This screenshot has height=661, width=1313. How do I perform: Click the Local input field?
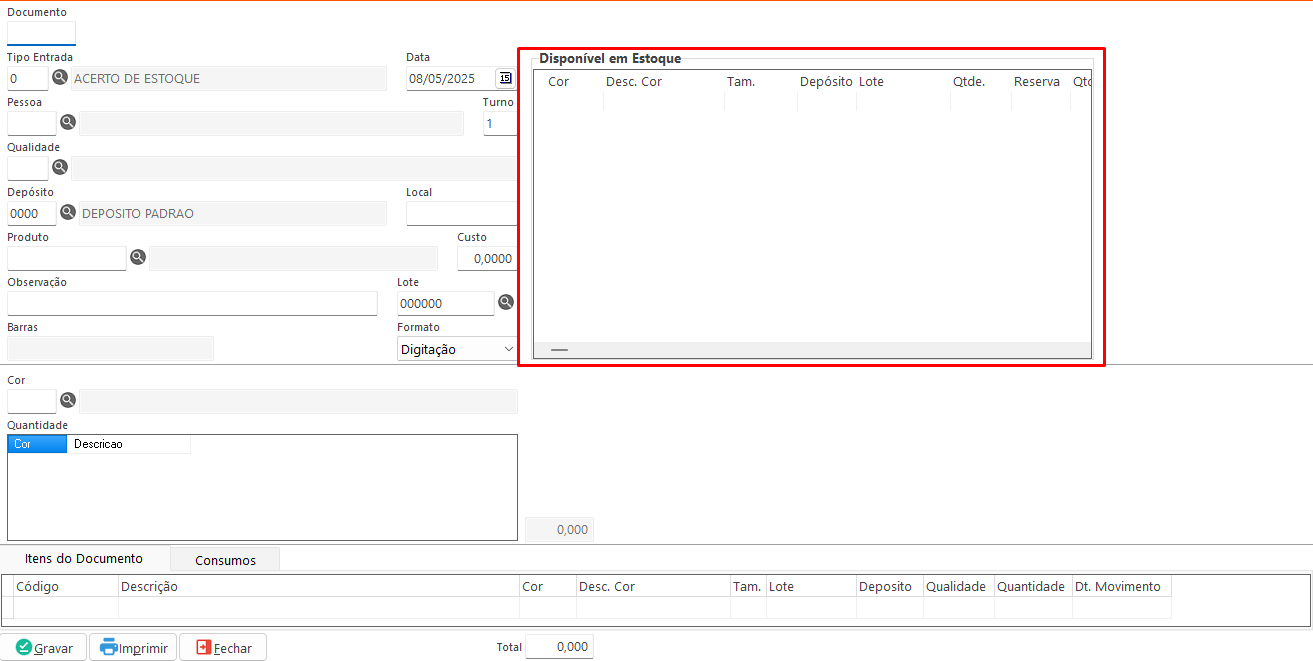point(461,213)
